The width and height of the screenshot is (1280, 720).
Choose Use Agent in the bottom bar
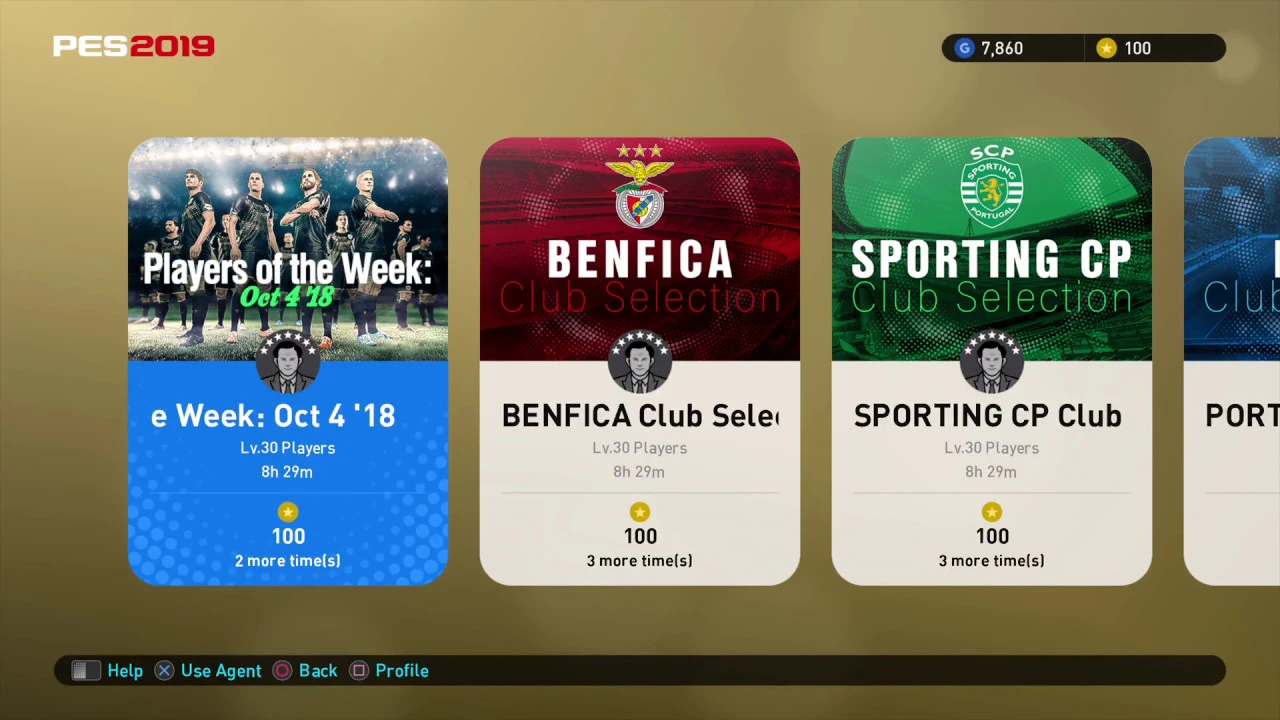[x=221, y=671]
